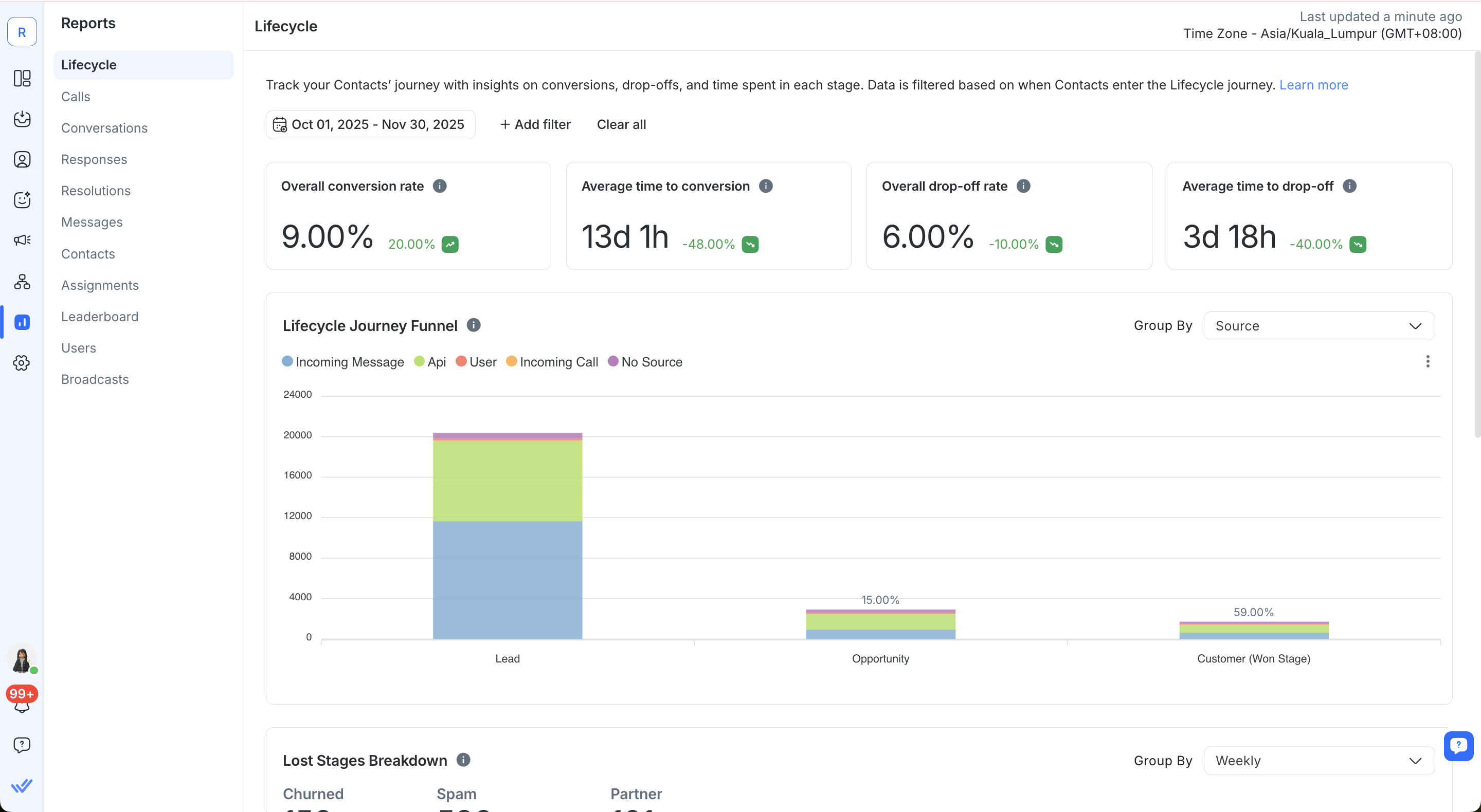This screenshot has width=1481, height=812.
Task: Open the Inbox icon in the sidebar
Action: pyautogui.click(x=23, y=119)
